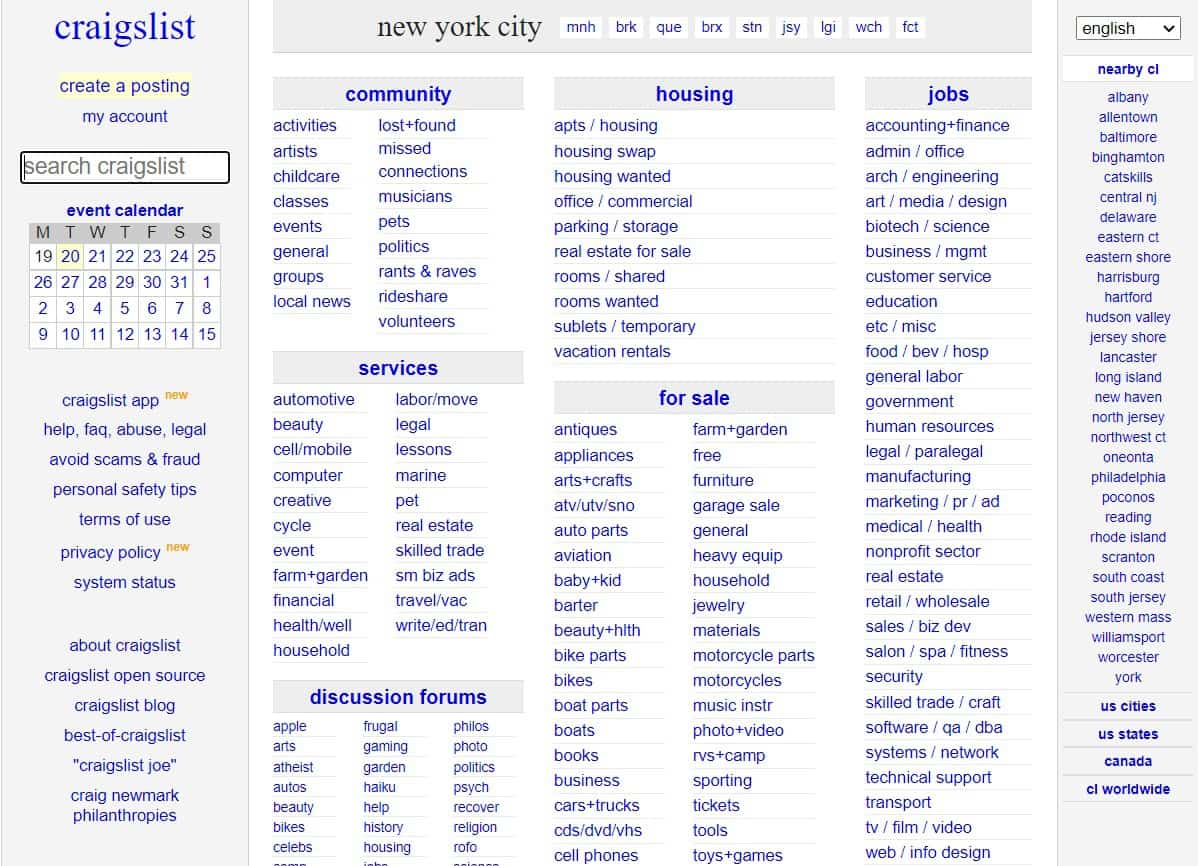Open avoid scams & fraud
Screen dimensions: 1198x866
tap(125, 459)
